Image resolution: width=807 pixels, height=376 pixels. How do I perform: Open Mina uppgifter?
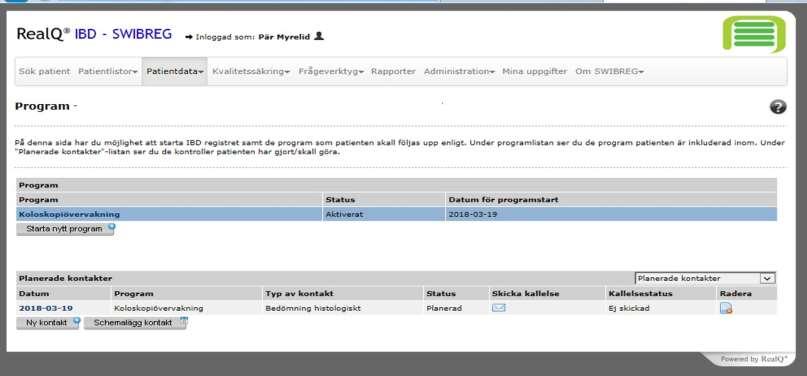click(x=534, y=71)
